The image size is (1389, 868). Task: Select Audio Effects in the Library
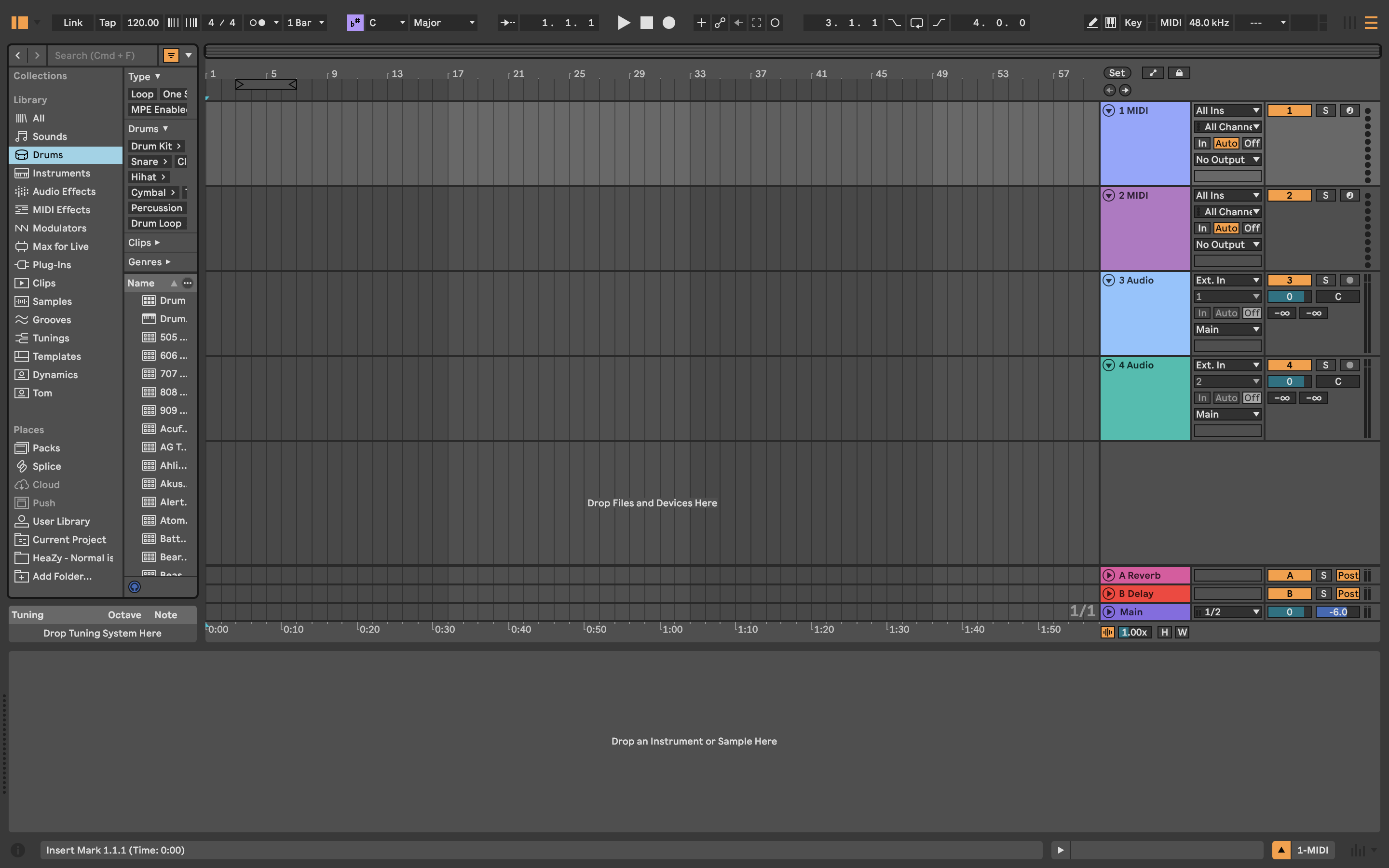pos(66,191)
